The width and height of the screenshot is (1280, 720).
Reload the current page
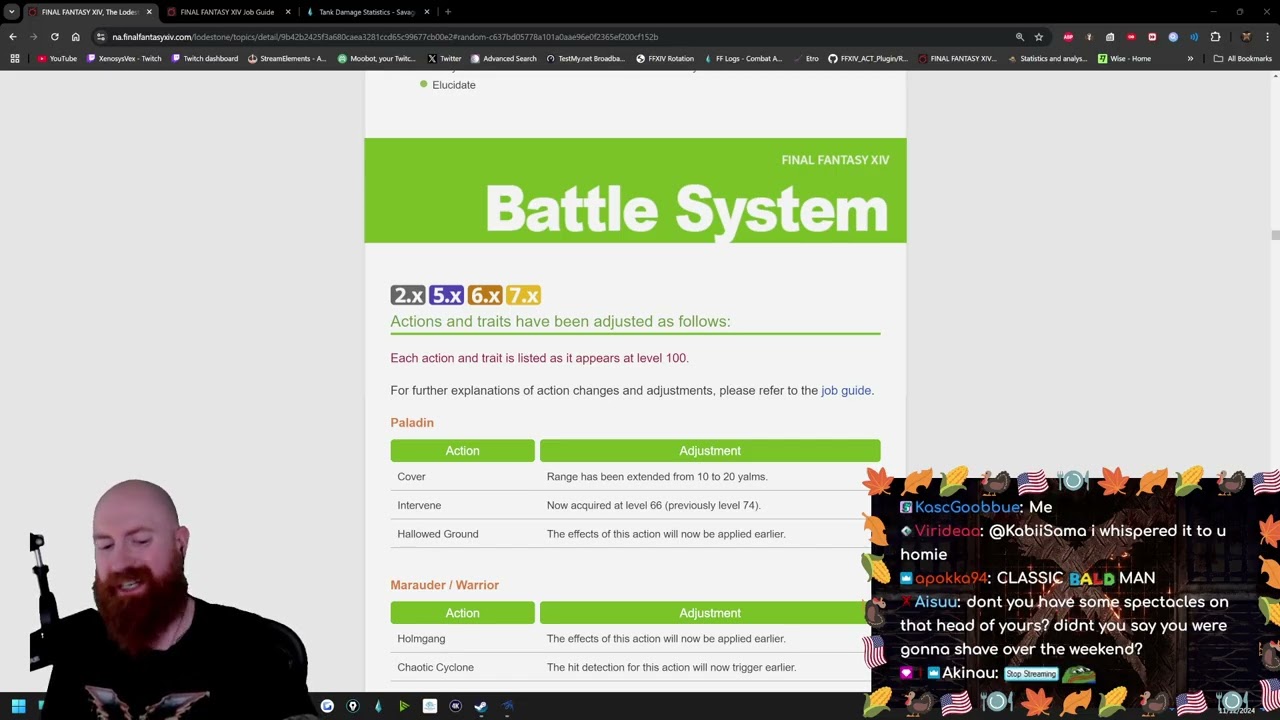tap(55, 37)
